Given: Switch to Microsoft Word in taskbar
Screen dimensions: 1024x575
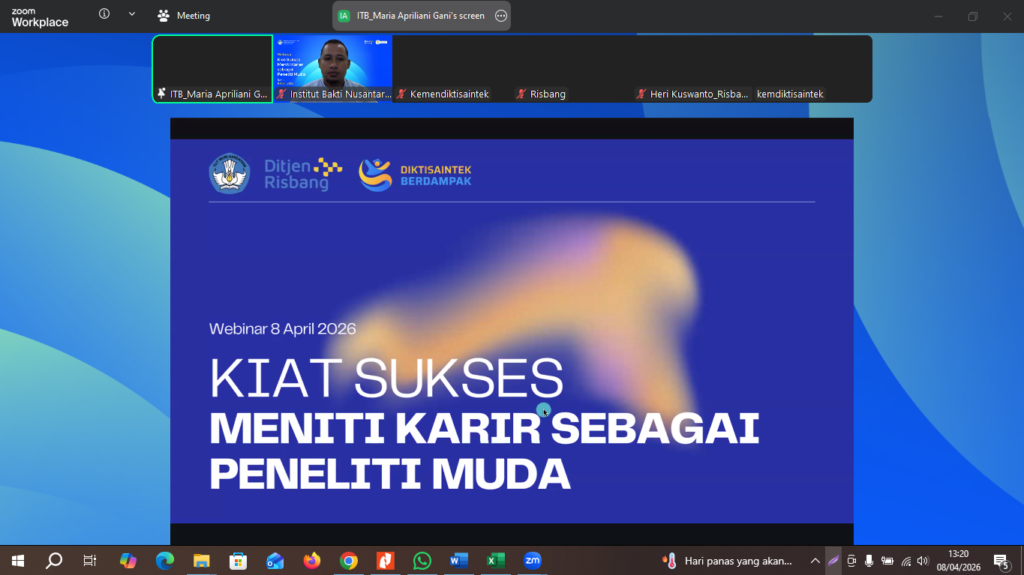Looking at the screenshot, I should [x=459, y=560].
